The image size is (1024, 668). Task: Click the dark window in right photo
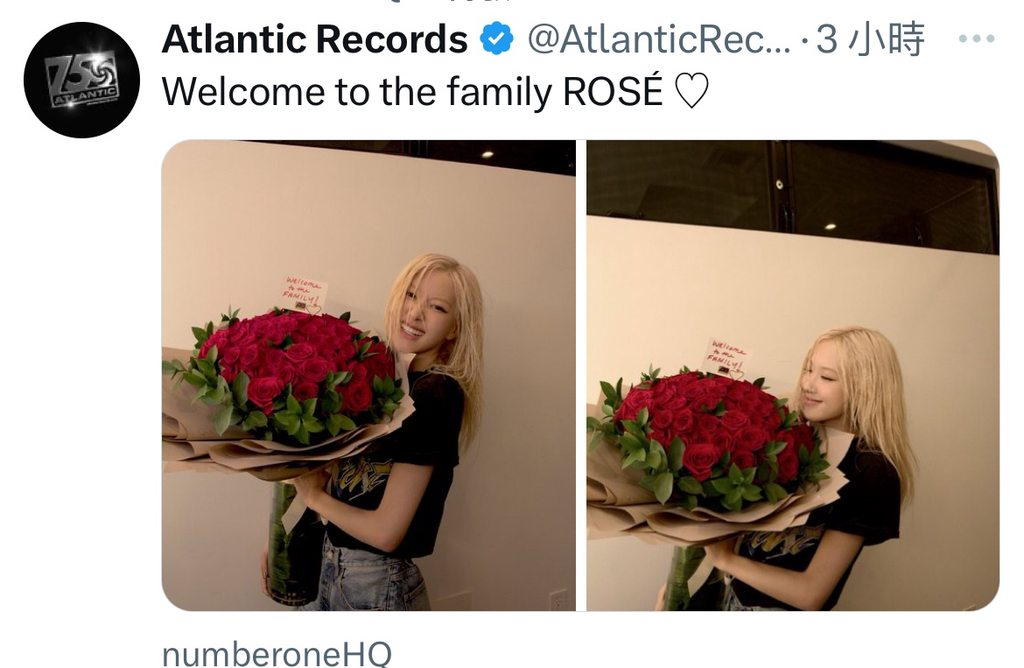(793, 196)
